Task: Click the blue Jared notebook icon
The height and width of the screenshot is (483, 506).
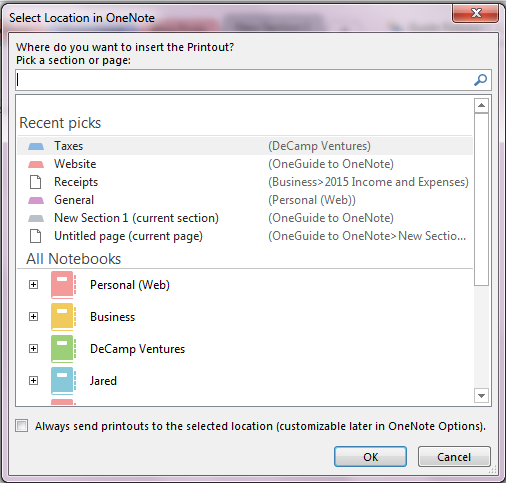Action: pos(63,381)
